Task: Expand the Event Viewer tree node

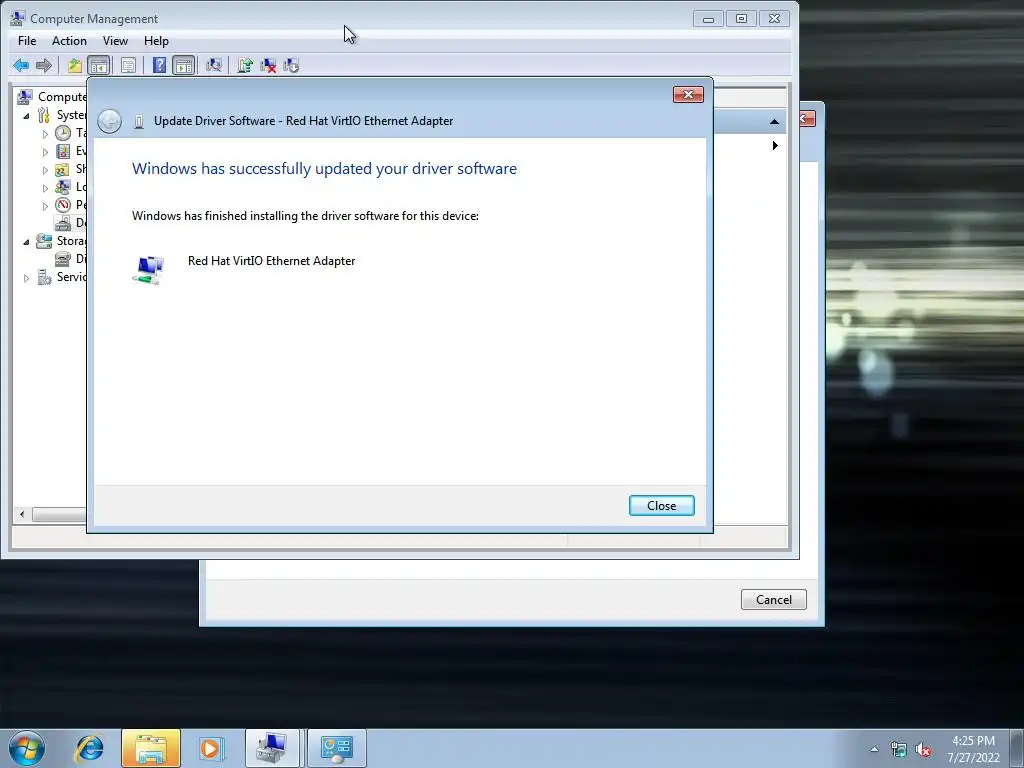Action: tap(45, 152)
